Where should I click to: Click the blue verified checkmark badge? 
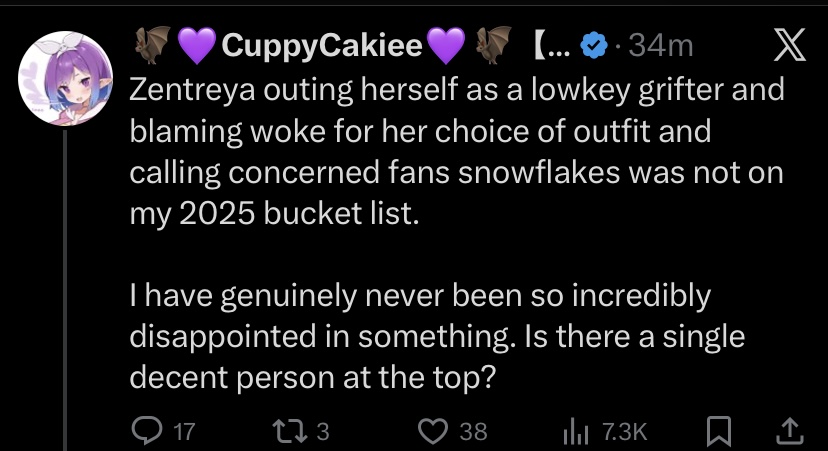(594, 45)
